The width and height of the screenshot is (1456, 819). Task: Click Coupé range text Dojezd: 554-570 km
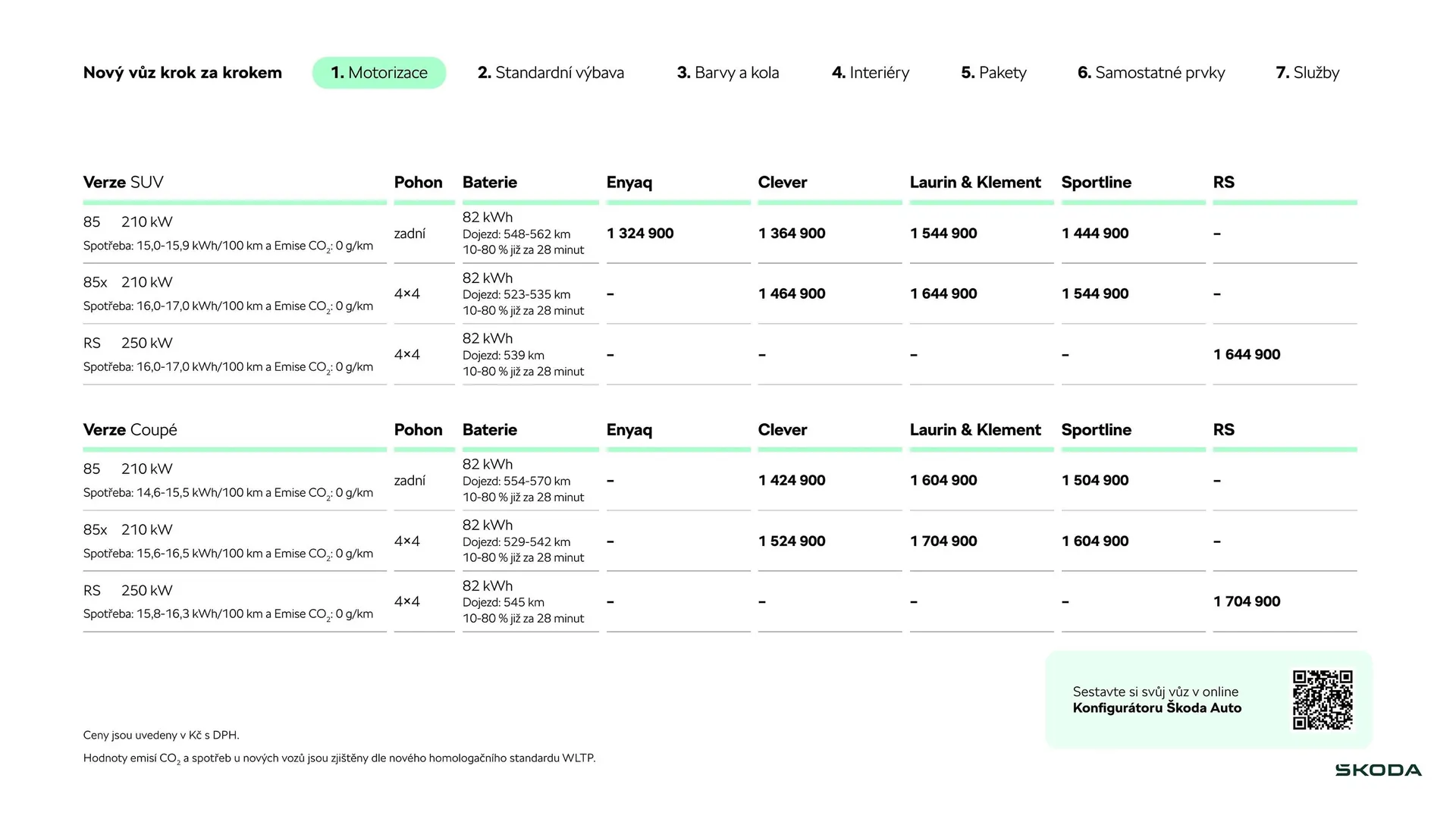click(516, 482)
